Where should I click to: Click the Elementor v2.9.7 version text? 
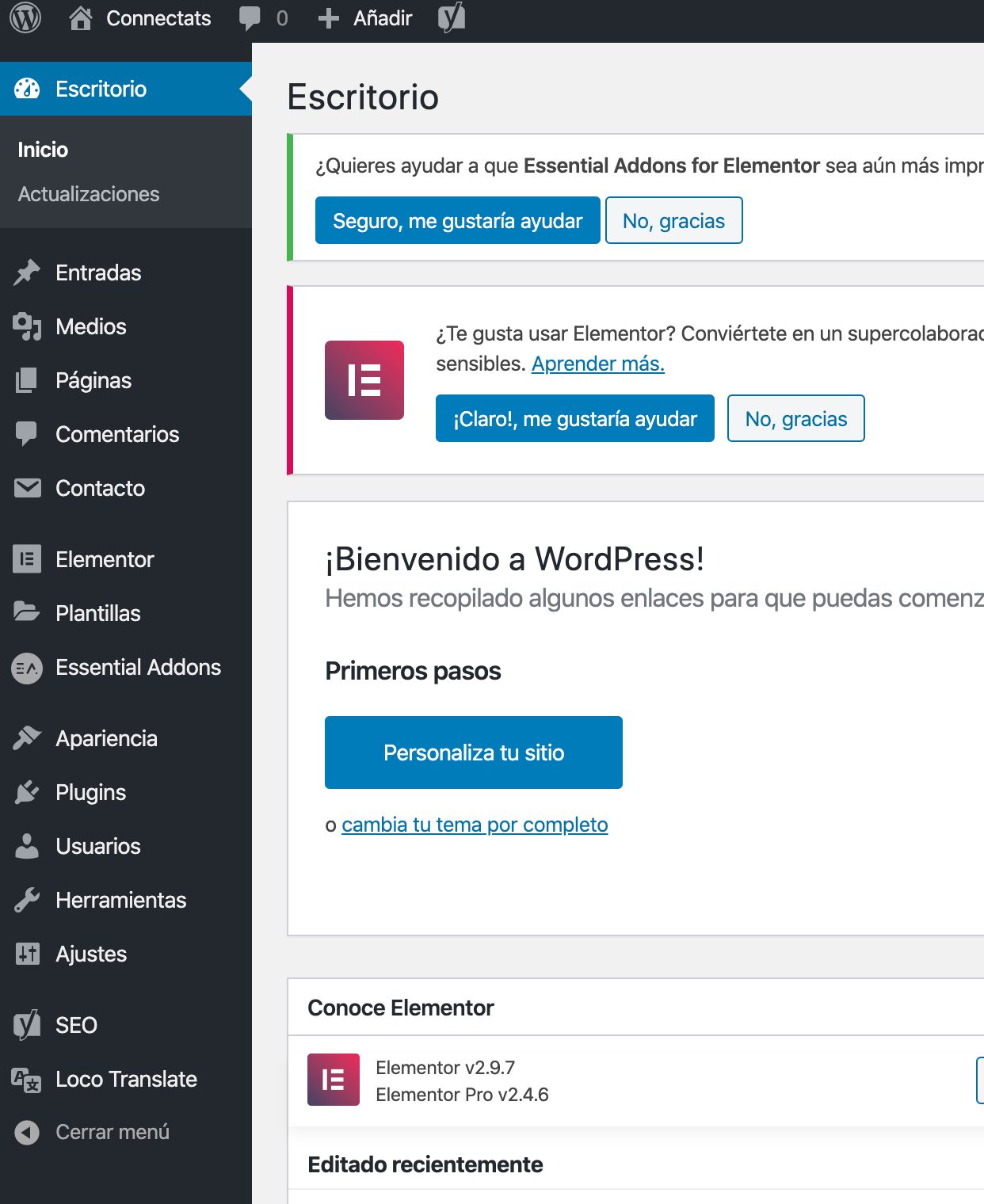click(445, 1068)
